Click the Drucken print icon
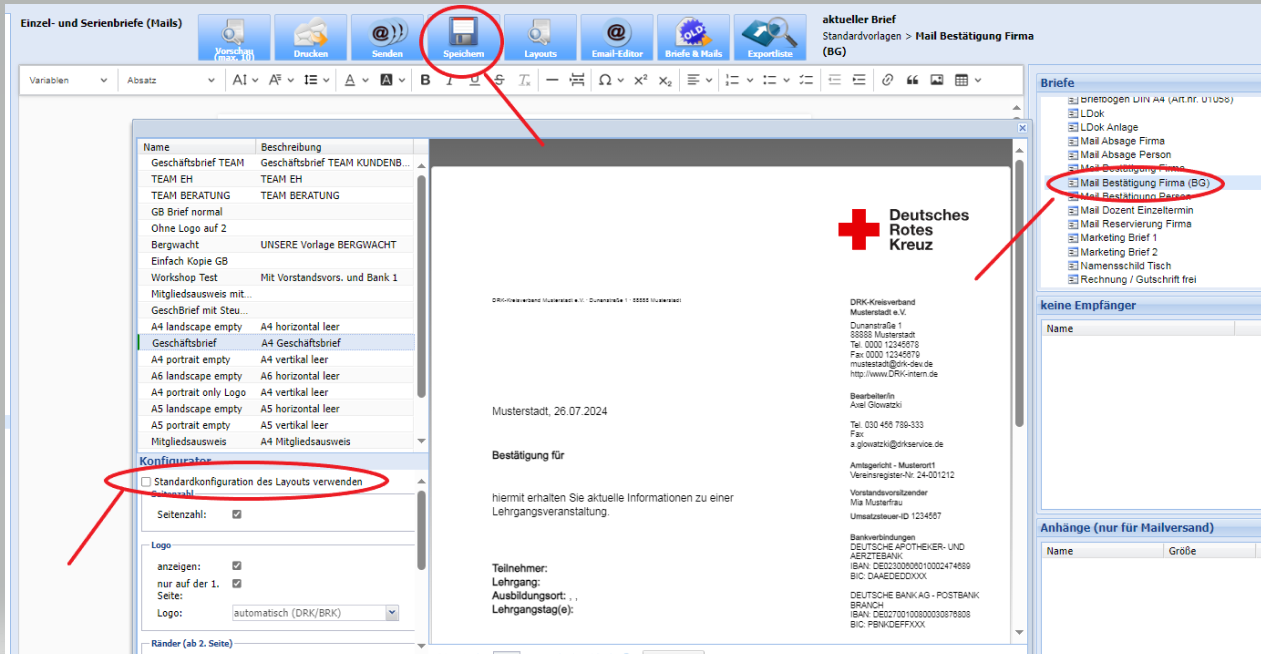This screenshot has height=654, width=1261. click(x=310, y=37)
